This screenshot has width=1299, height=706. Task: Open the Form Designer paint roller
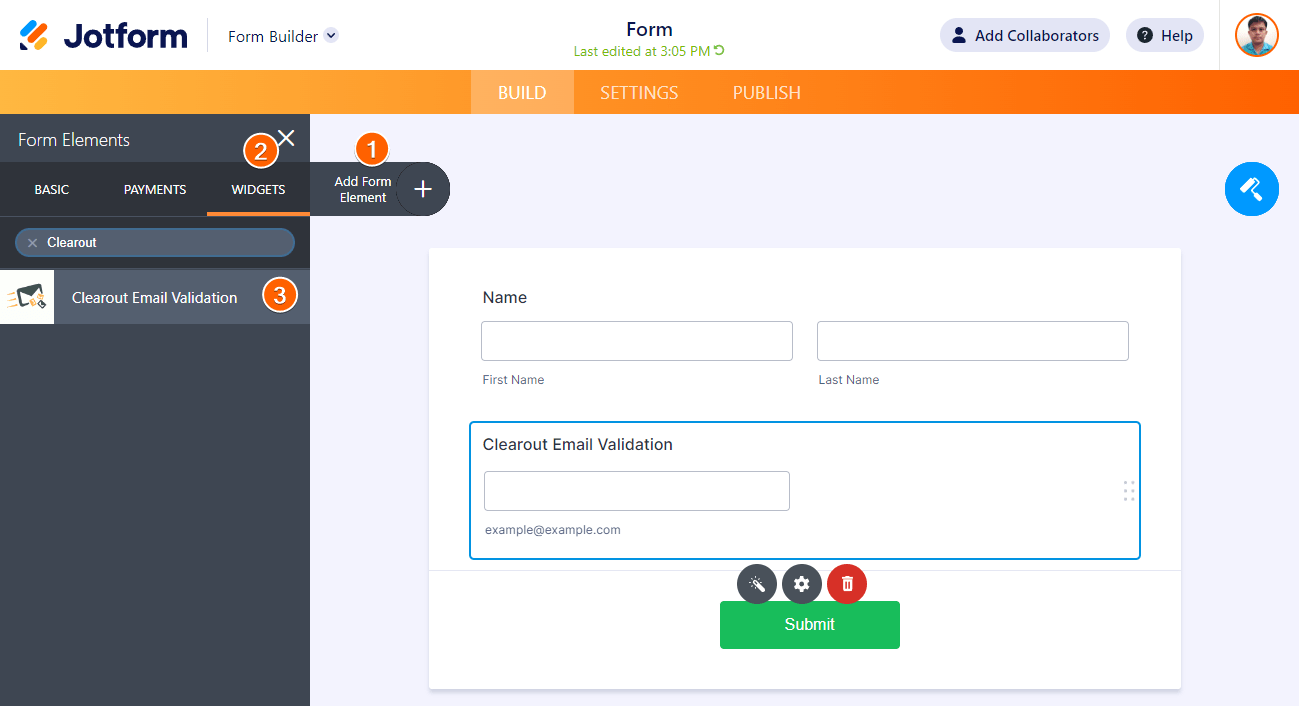pos(1252,189)
